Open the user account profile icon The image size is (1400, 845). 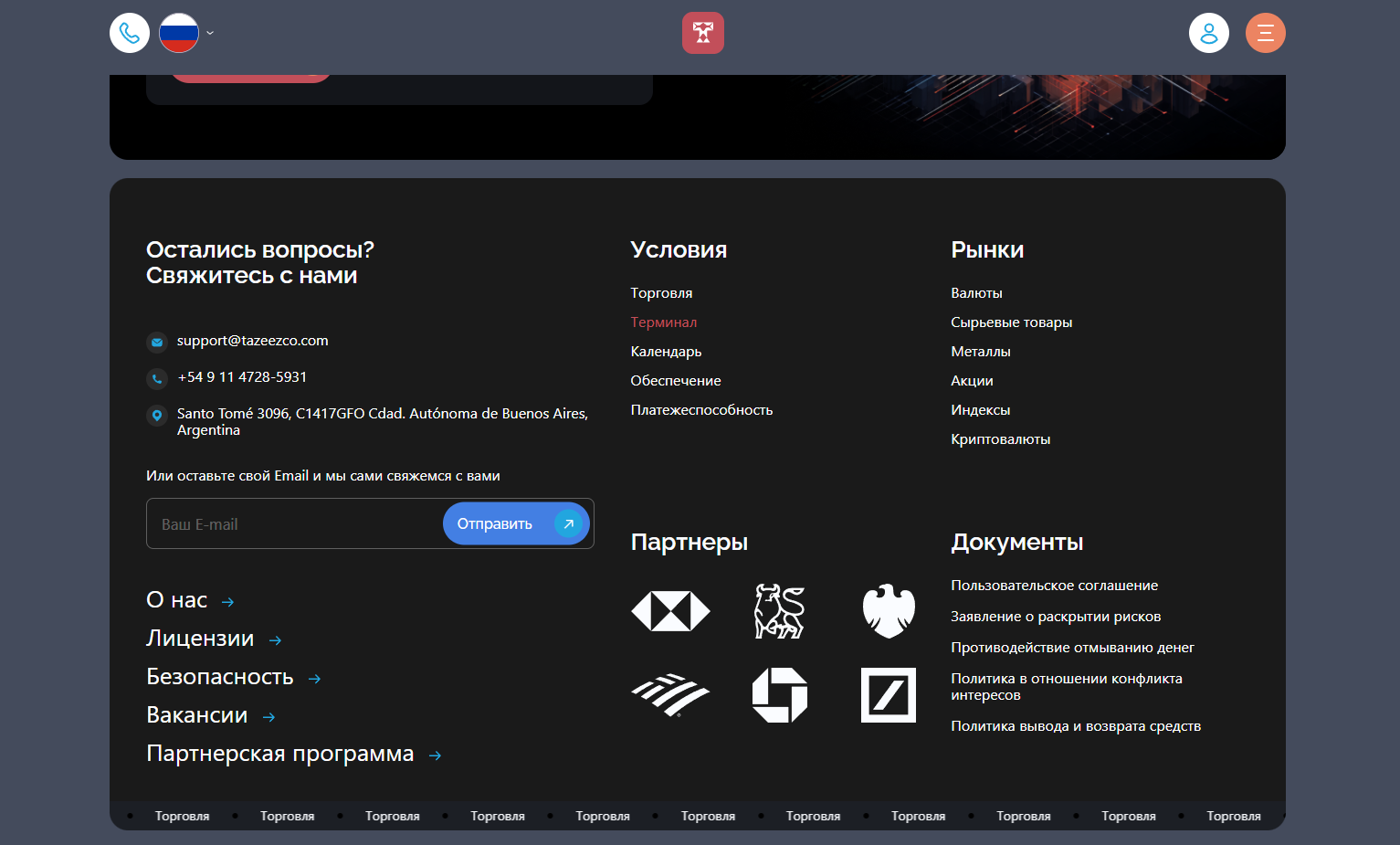coord(1209,33)
